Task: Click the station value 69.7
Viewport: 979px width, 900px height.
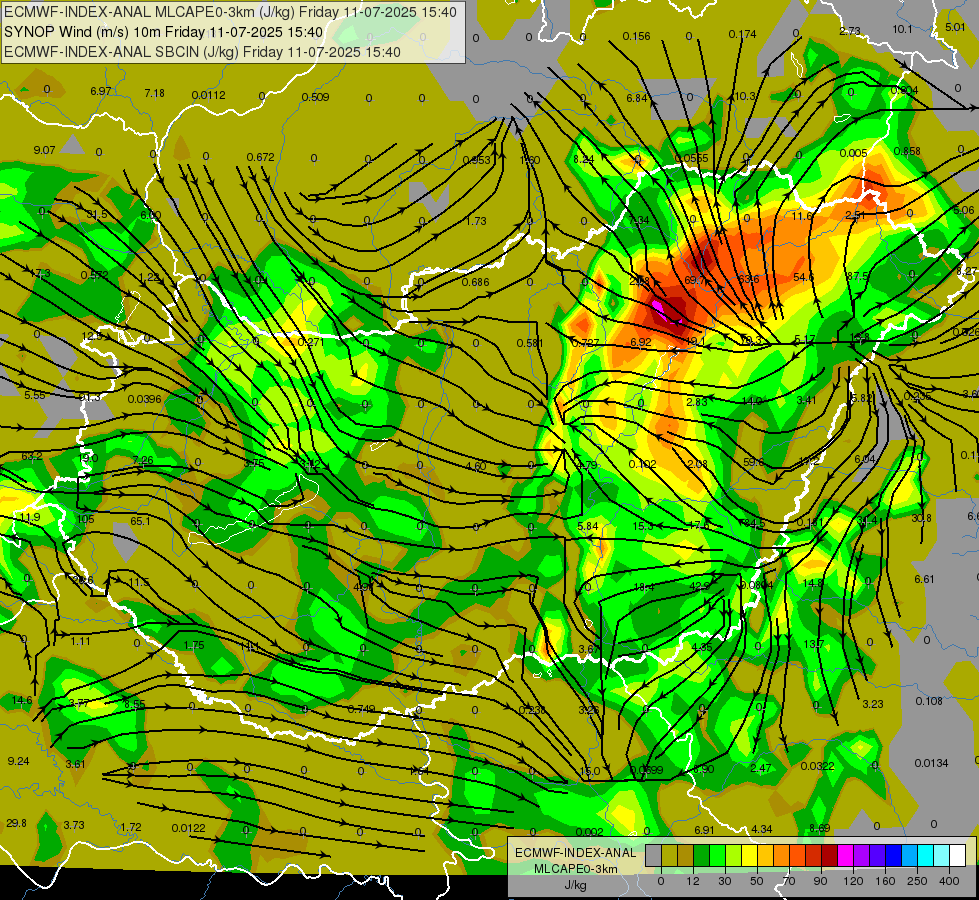Action: pos(695,280)
